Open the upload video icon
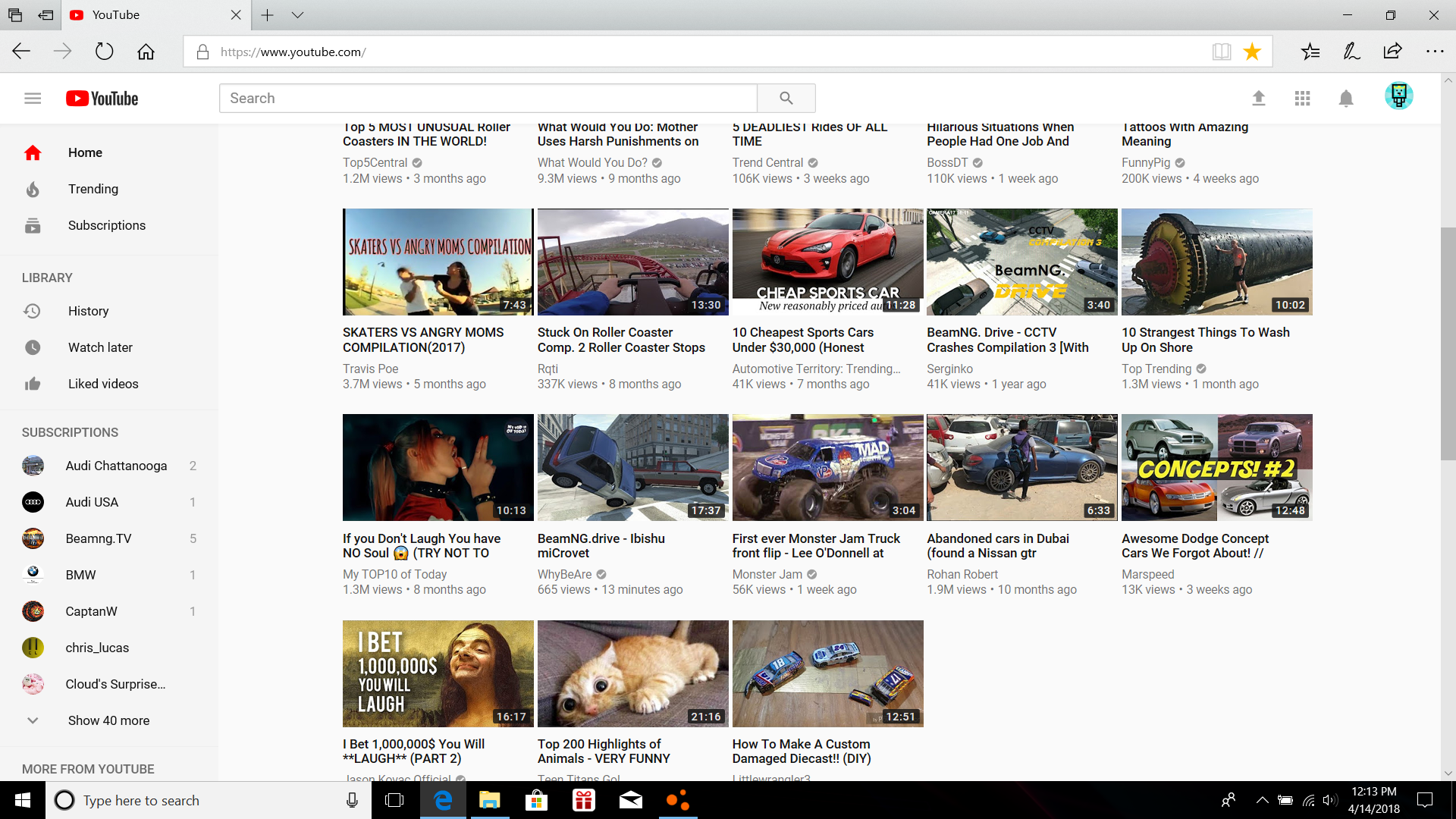The width and height of the screenshot is (1456, 819). point(1259,99)
